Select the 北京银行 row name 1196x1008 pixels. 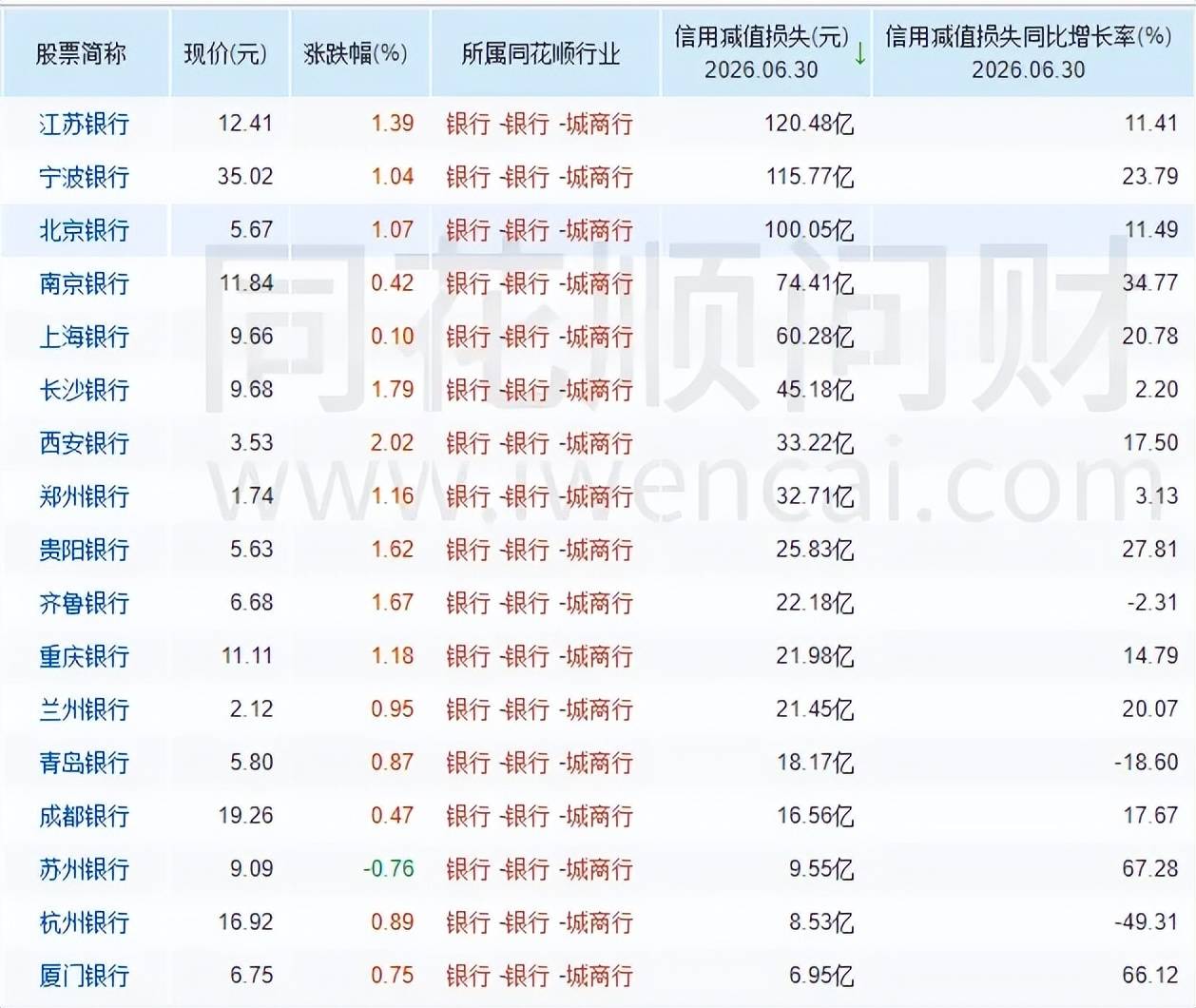(x=84, y=230)
